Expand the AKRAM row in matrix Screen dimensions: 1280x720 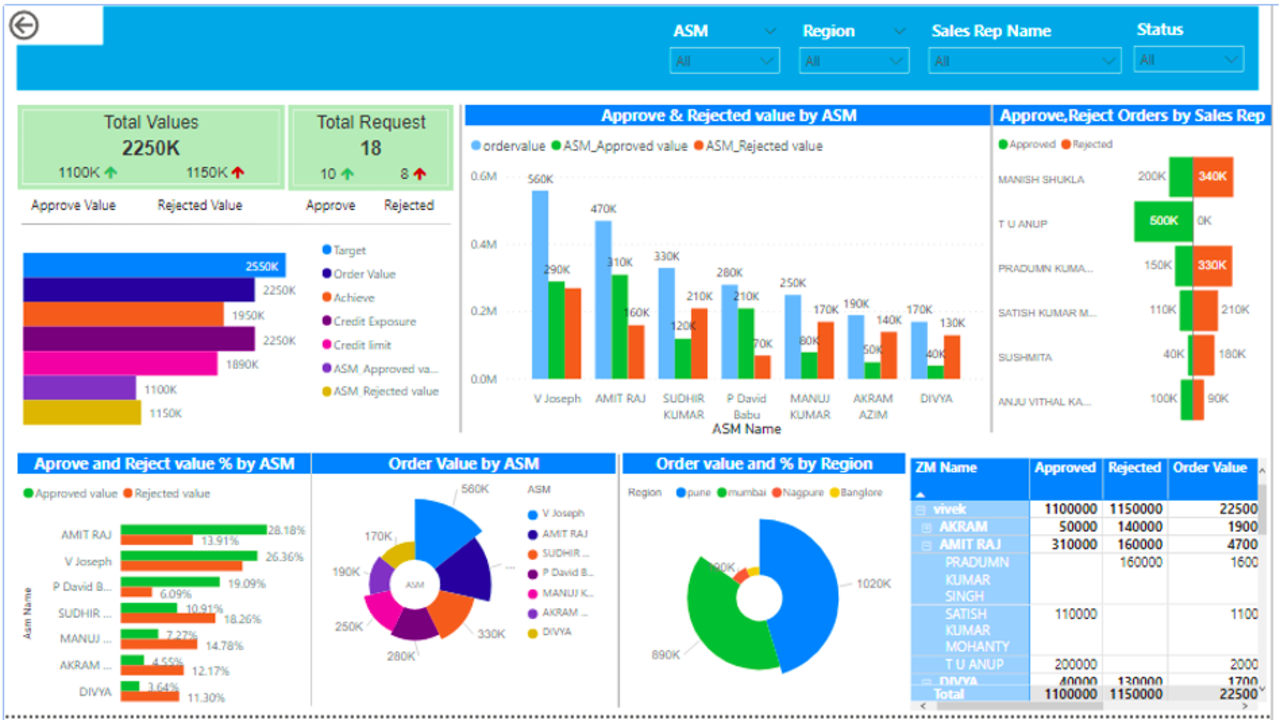tap(927, 527)
